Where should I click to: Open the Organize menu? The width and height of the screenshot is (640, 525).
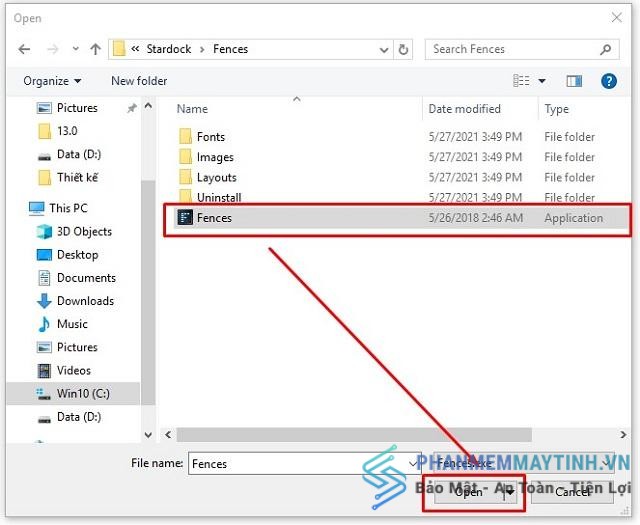52,81
